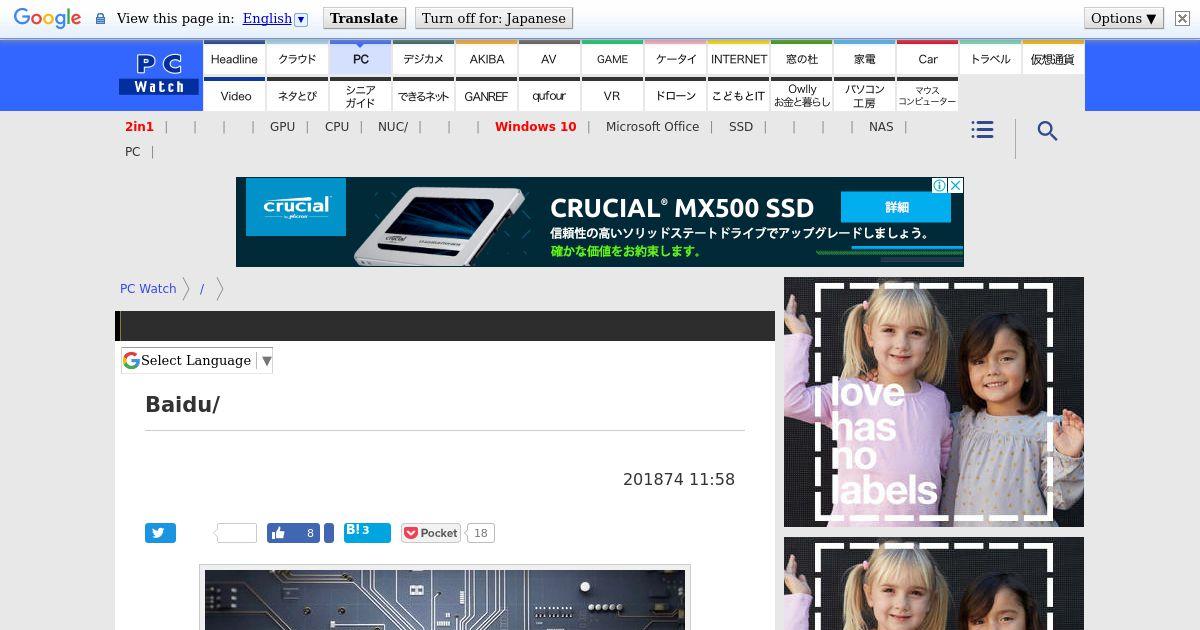Click the 2in1 topic link

point(139,126)
